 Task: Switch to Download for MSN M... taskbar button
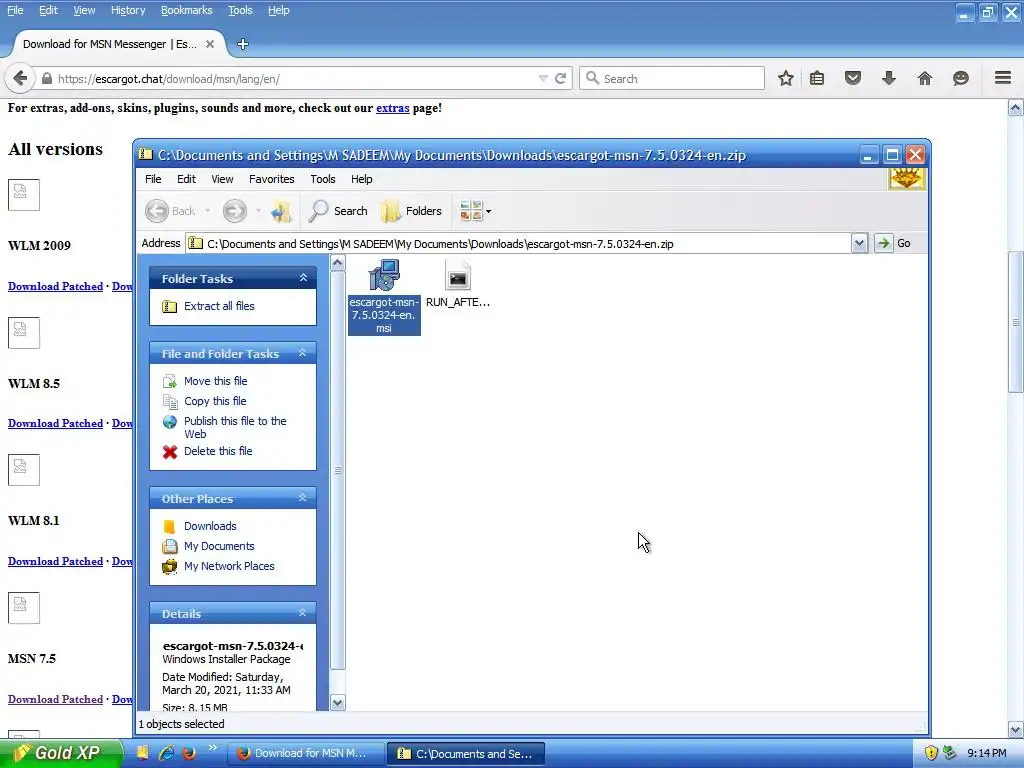[304, 753]
